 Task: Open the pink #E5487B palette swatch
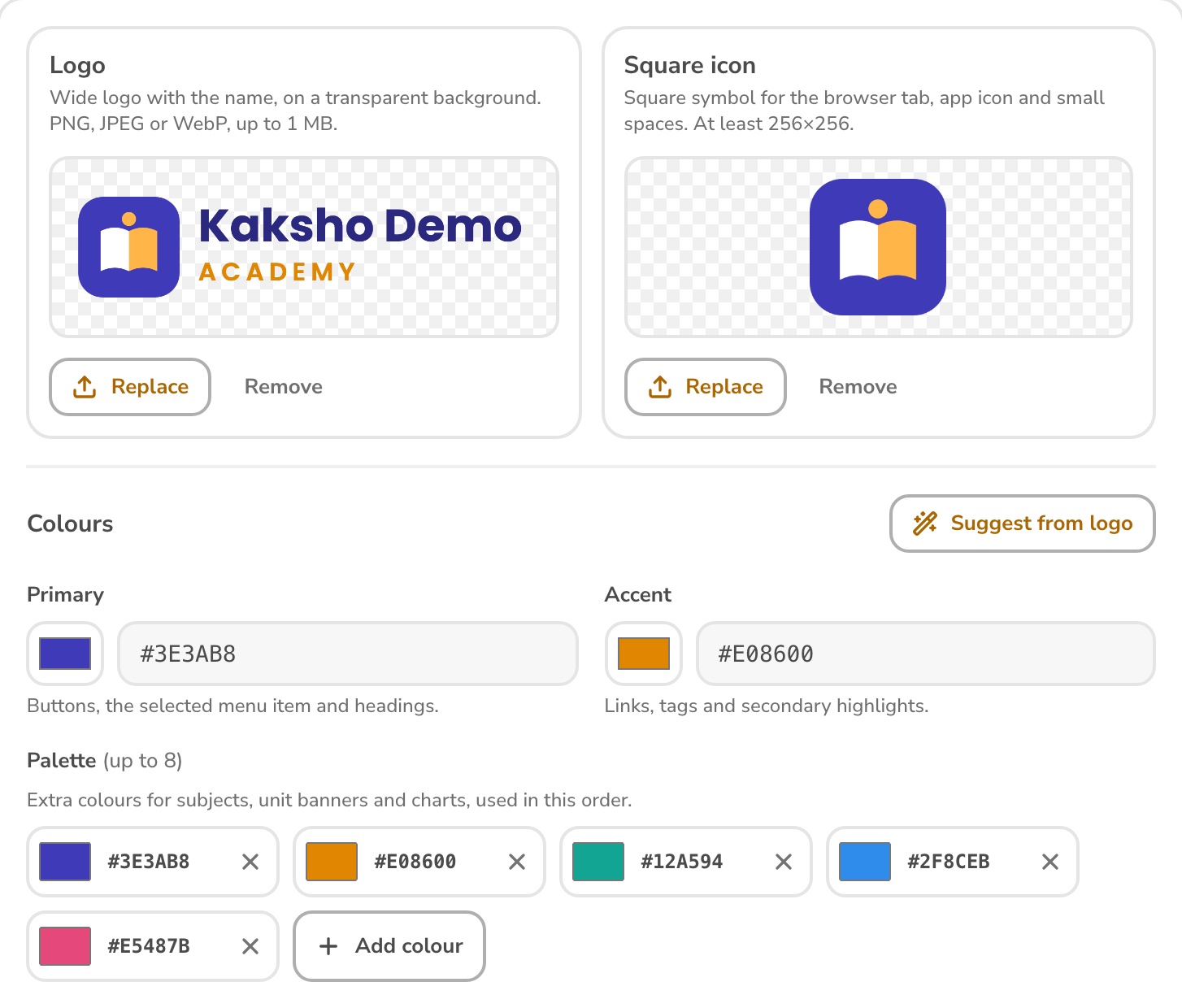[65, 946]
